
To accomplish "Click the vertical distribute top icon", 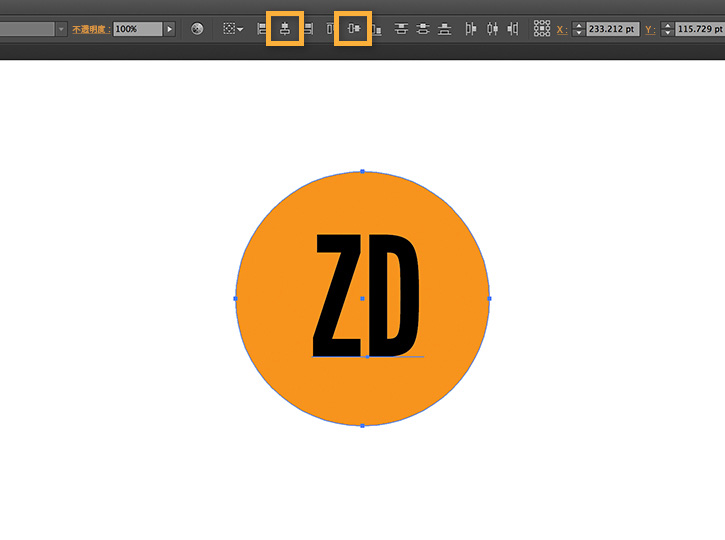I will [x=401, y=29].
